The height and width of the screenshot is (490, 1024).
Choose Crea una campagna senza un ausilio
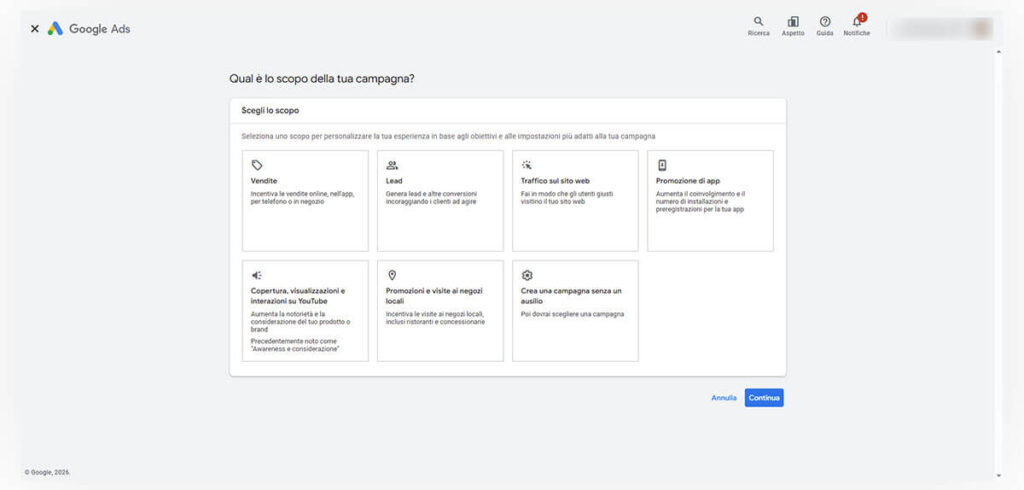click(575, 310)
